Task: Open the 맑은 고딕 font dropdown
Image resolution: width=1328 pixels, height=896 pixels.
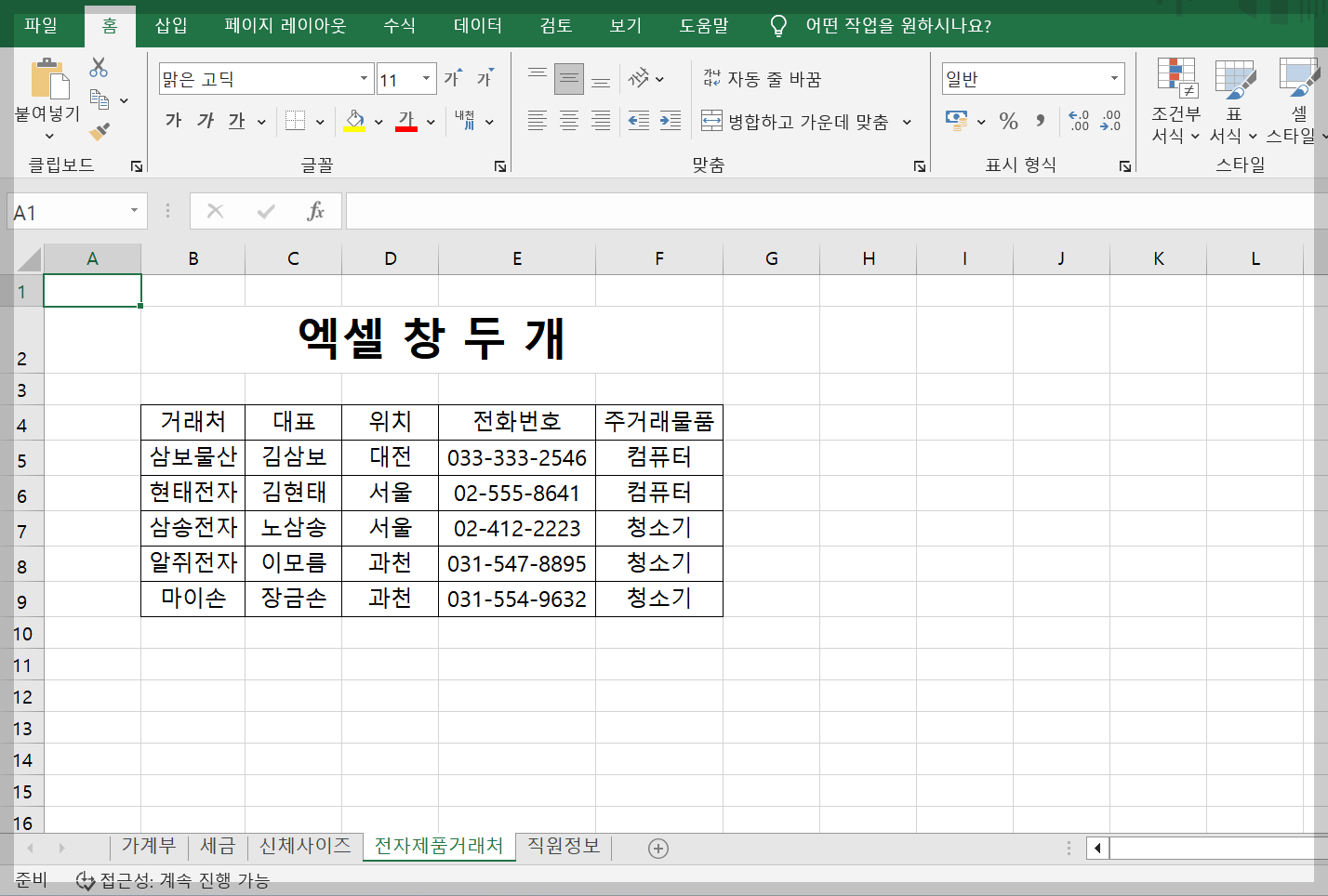Action: pos(364,78)
